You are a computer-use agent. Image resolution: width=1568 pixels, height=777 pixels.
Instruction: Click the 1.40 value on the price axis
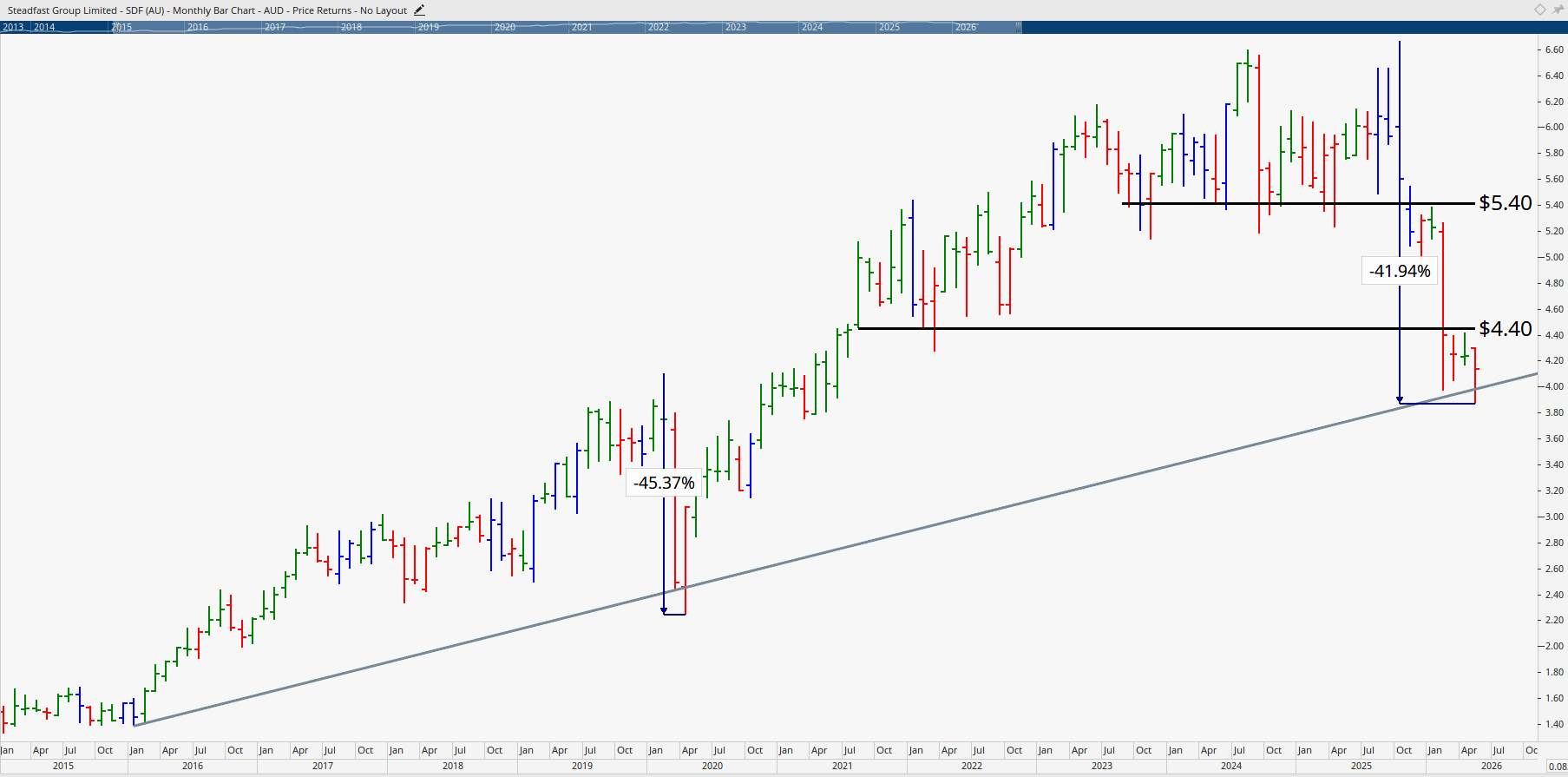tap(1554, 724)
